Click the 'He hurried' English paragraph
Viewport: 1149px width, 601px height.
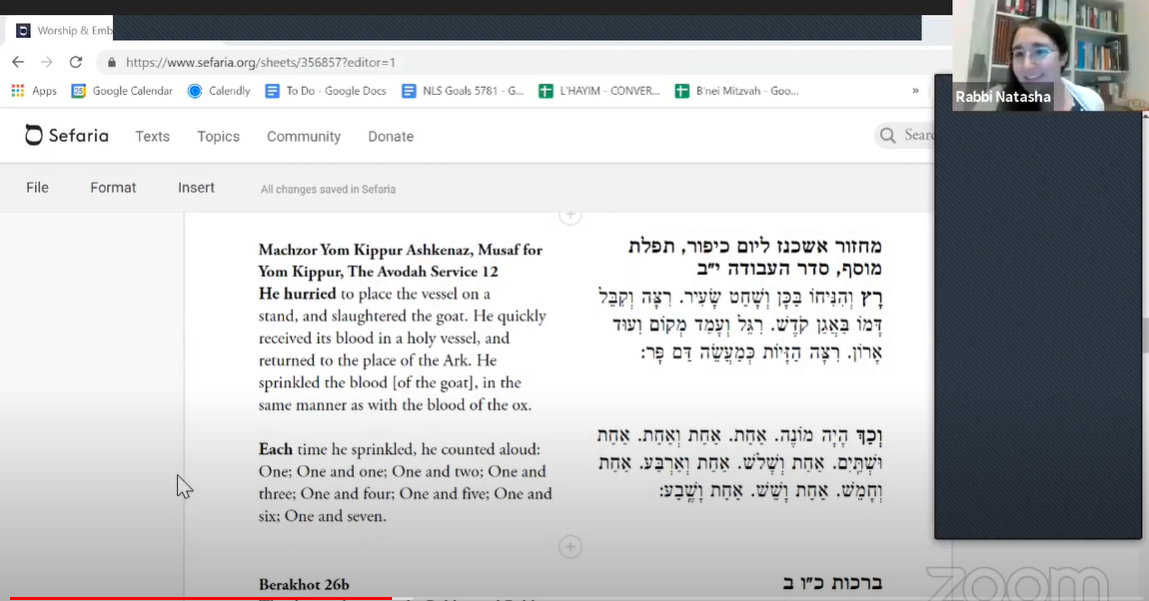(404, 349)
